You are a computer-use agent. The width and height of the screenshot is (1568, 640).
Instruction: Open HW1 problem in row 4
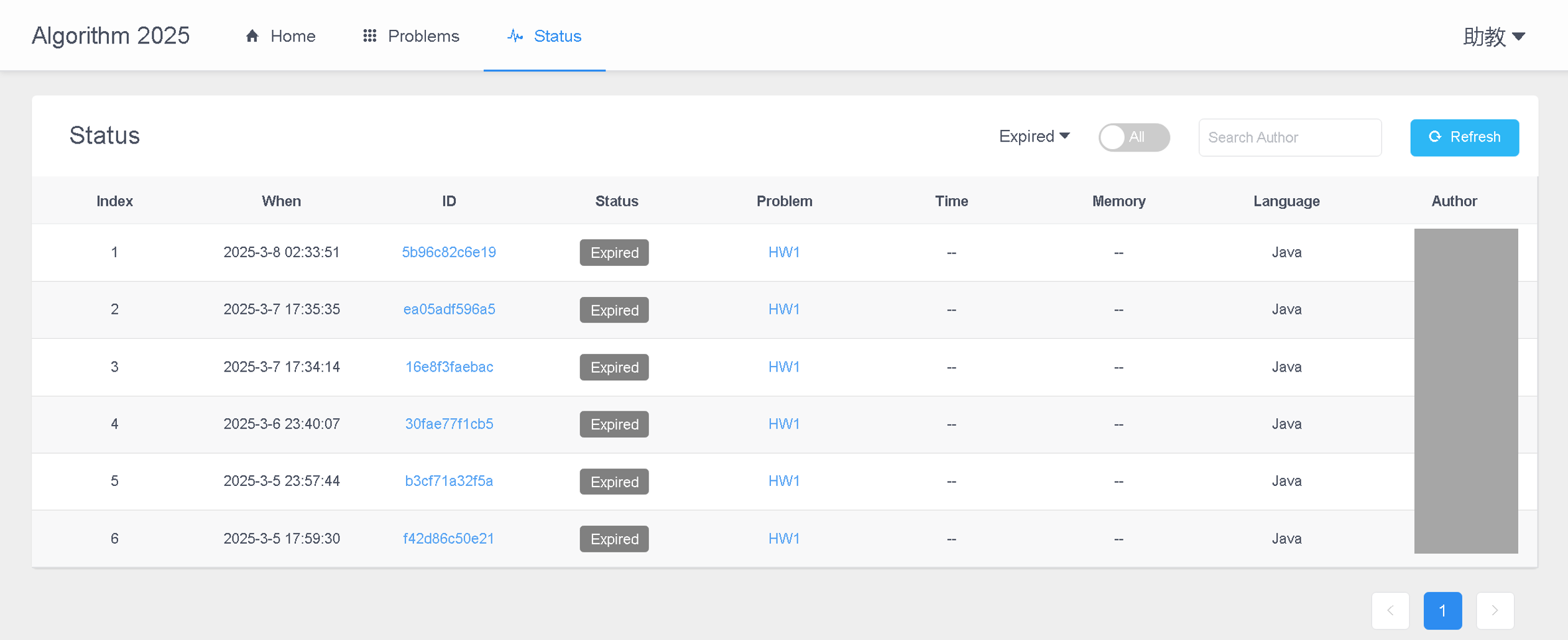pyautogui.click(x=784, y=424)
